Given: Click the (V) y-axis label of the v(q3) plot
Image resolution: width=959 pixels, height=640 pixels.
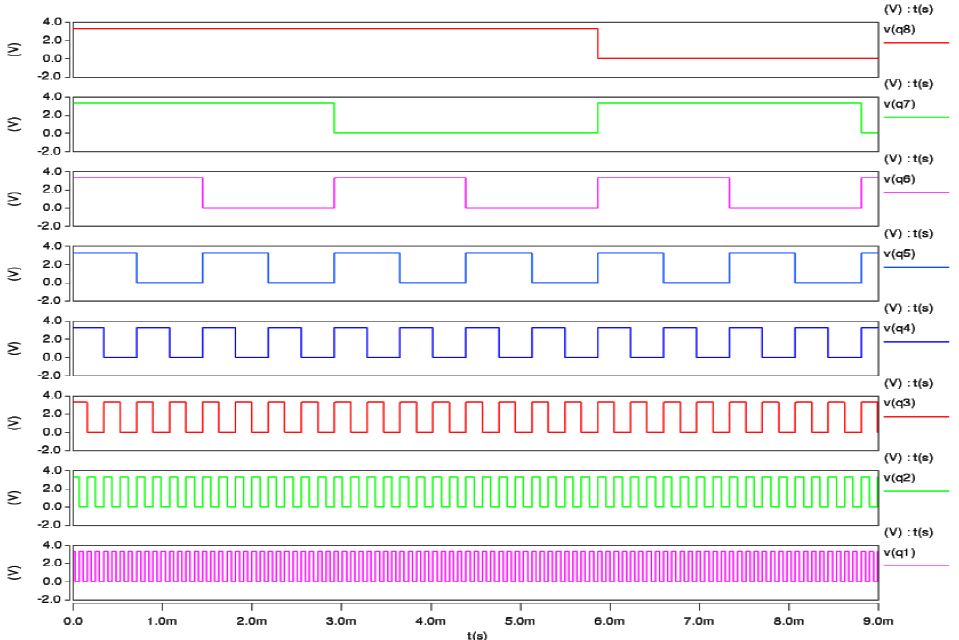Looking at the screenshot, I should tap(13, 423).
